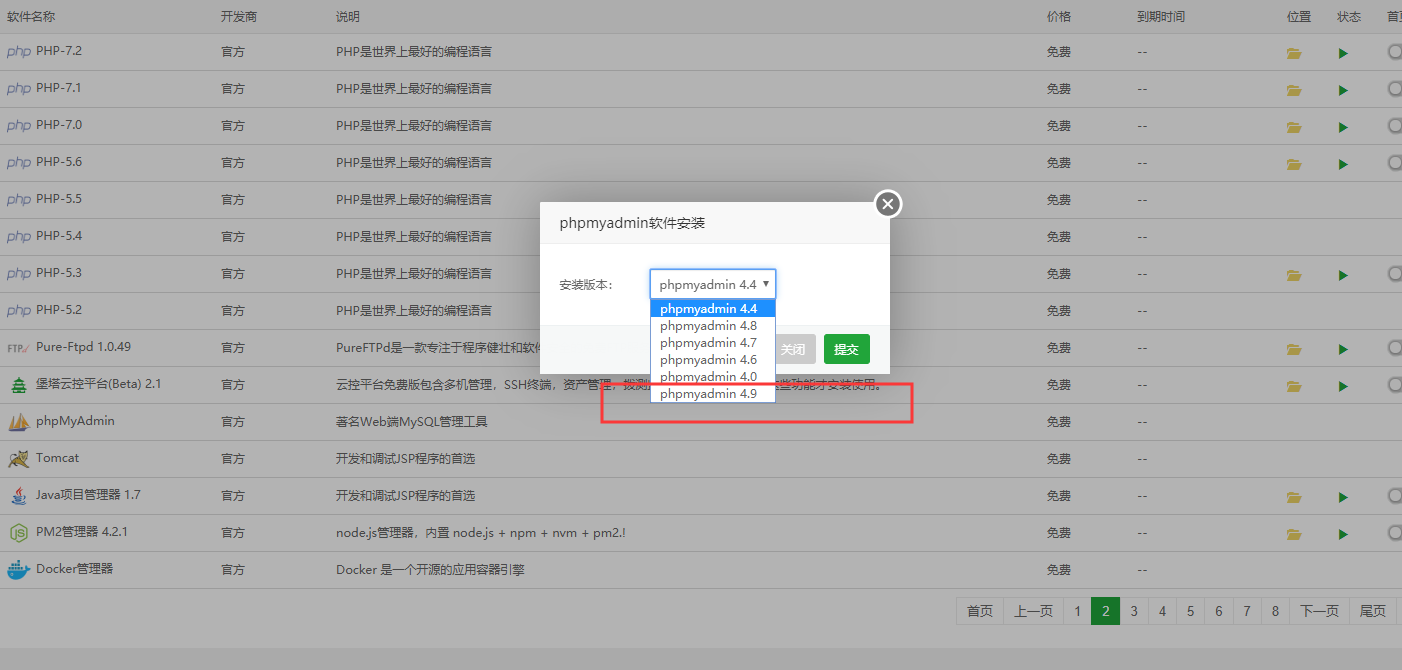Image resolution: width=1402 pixels, height=670 pixels.
Task: Close the phpmyadmin install dialog with X
Action: (888, 204)
